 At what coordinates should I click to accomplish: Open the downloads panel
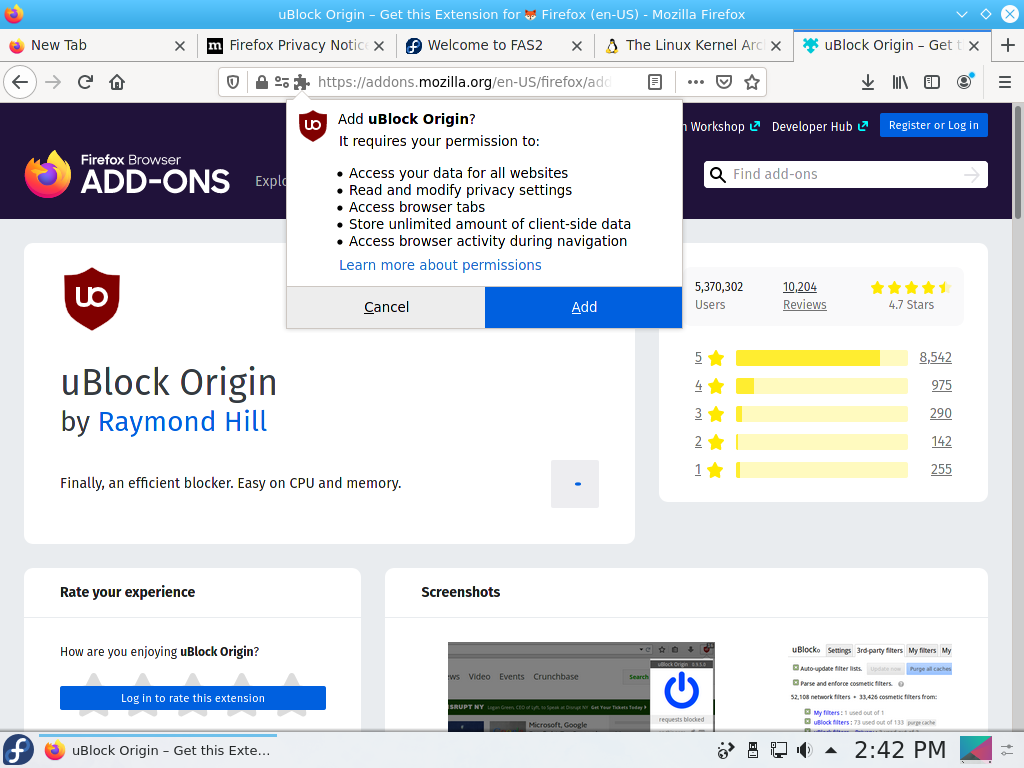(868, 82)
